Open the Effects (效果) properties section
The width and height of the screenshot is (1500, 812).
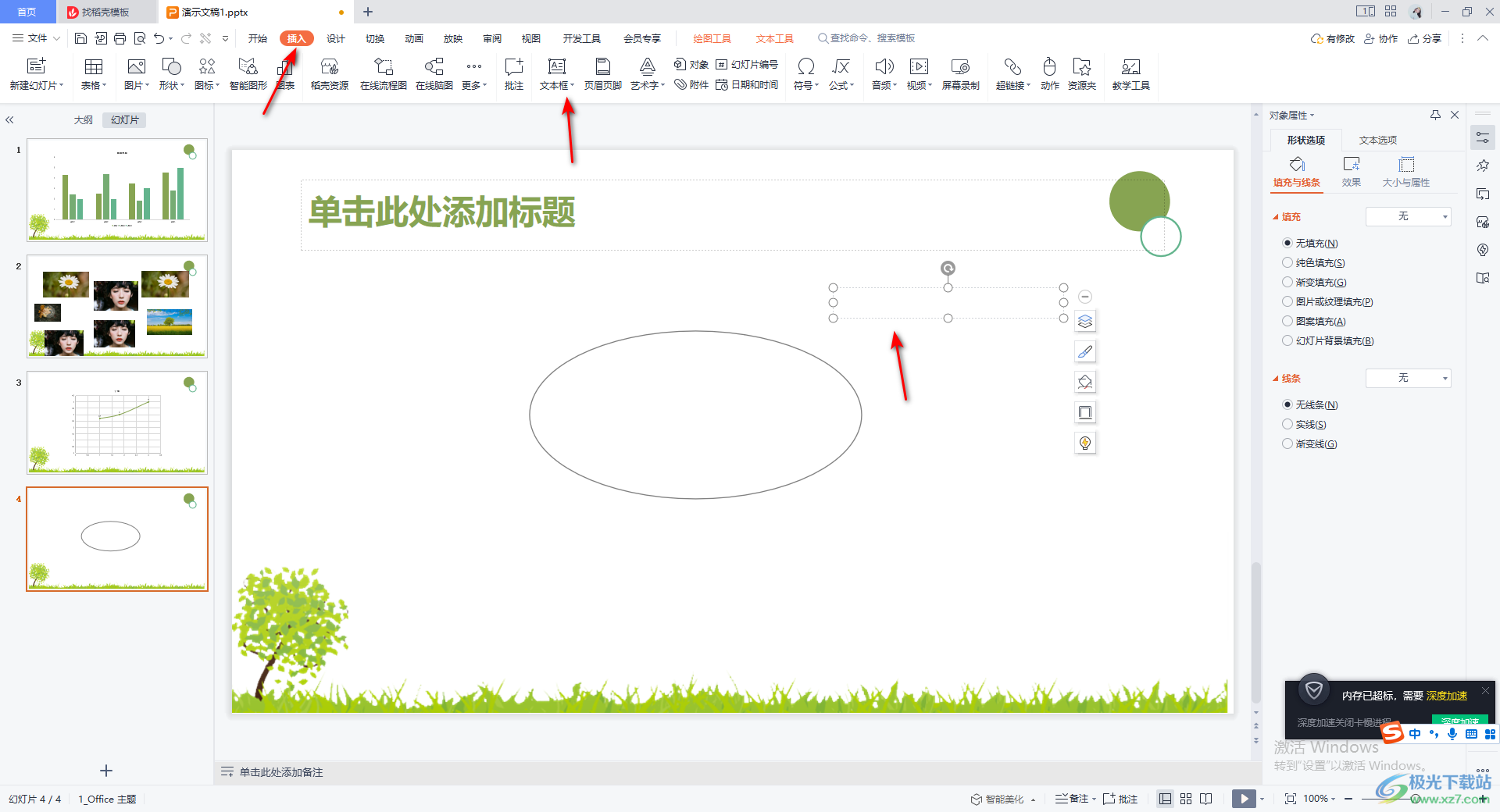pos(1352,172)
